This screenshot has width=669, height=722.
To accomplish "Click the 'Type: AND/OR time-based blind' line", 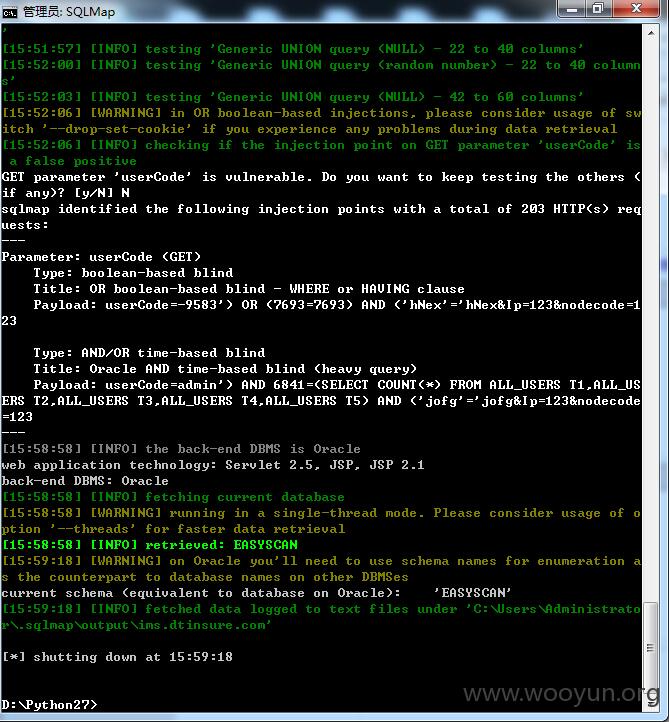I will point(149,353).
